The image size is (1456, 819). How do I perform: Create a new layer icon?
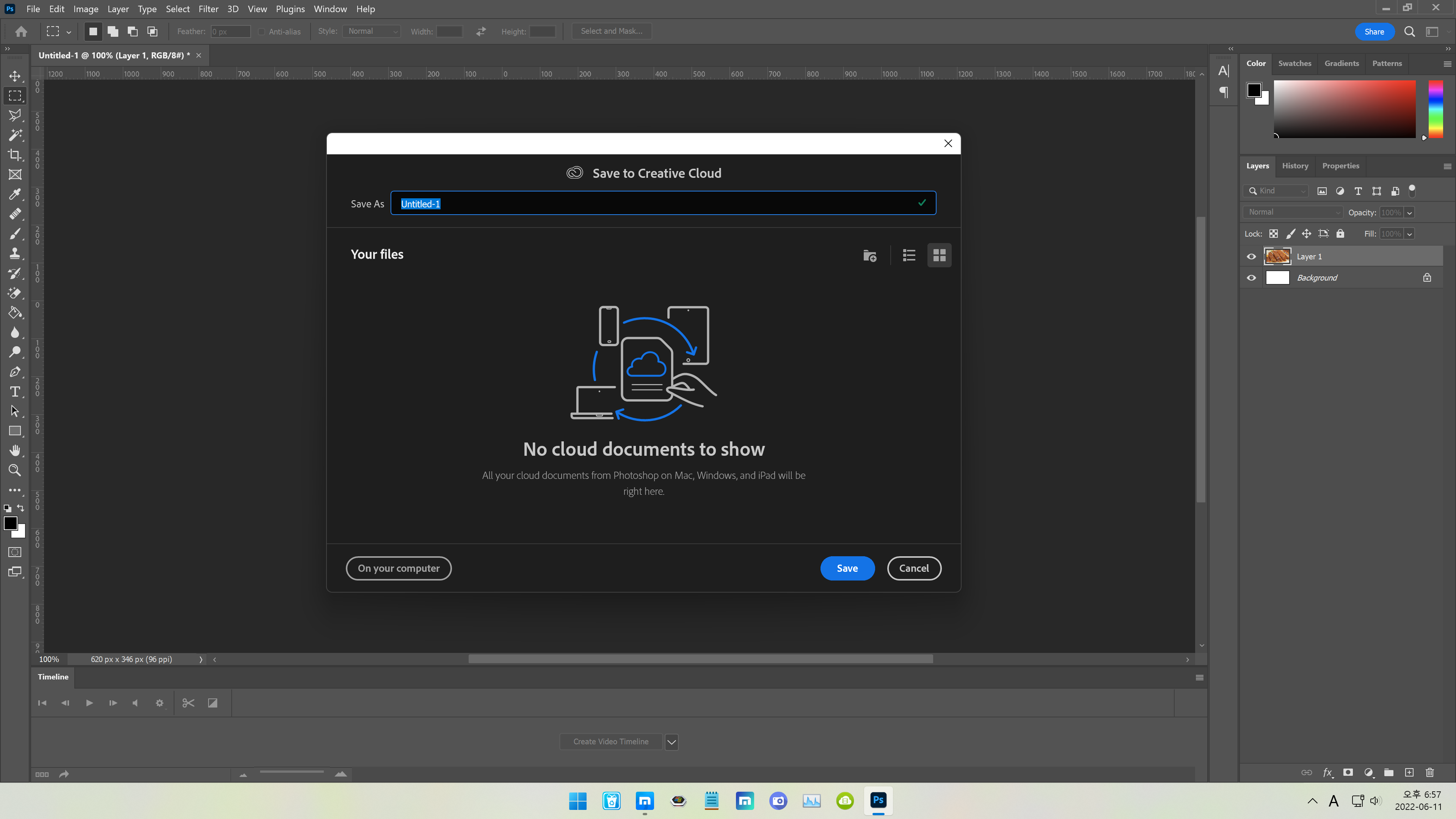point(1409,773)
